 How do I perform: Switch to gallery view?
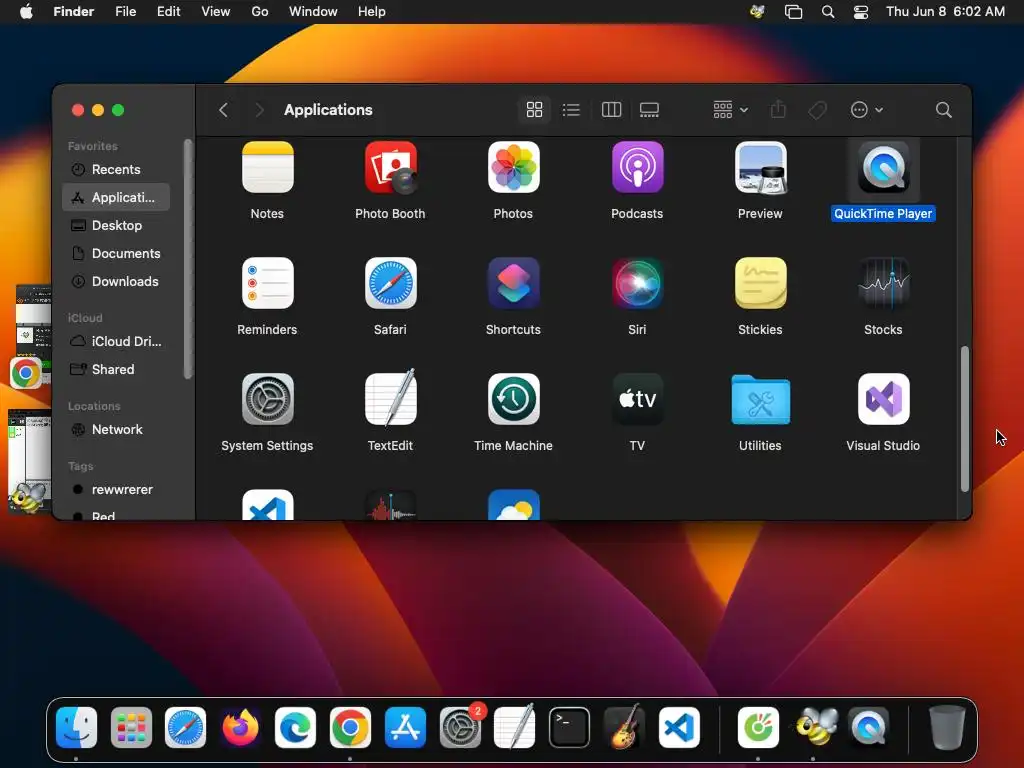(649, 110)
